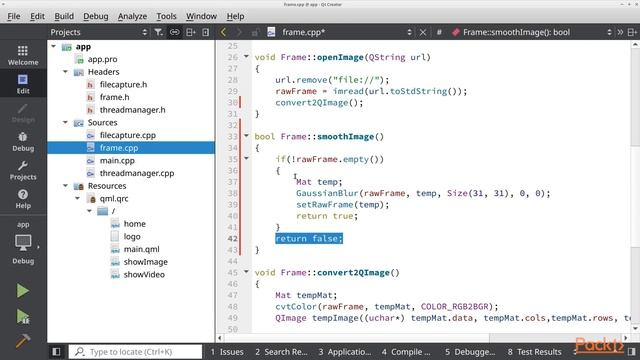The image size is (640, 360).
Task: Collapse the Resources folder
Action: coord(65,186)
